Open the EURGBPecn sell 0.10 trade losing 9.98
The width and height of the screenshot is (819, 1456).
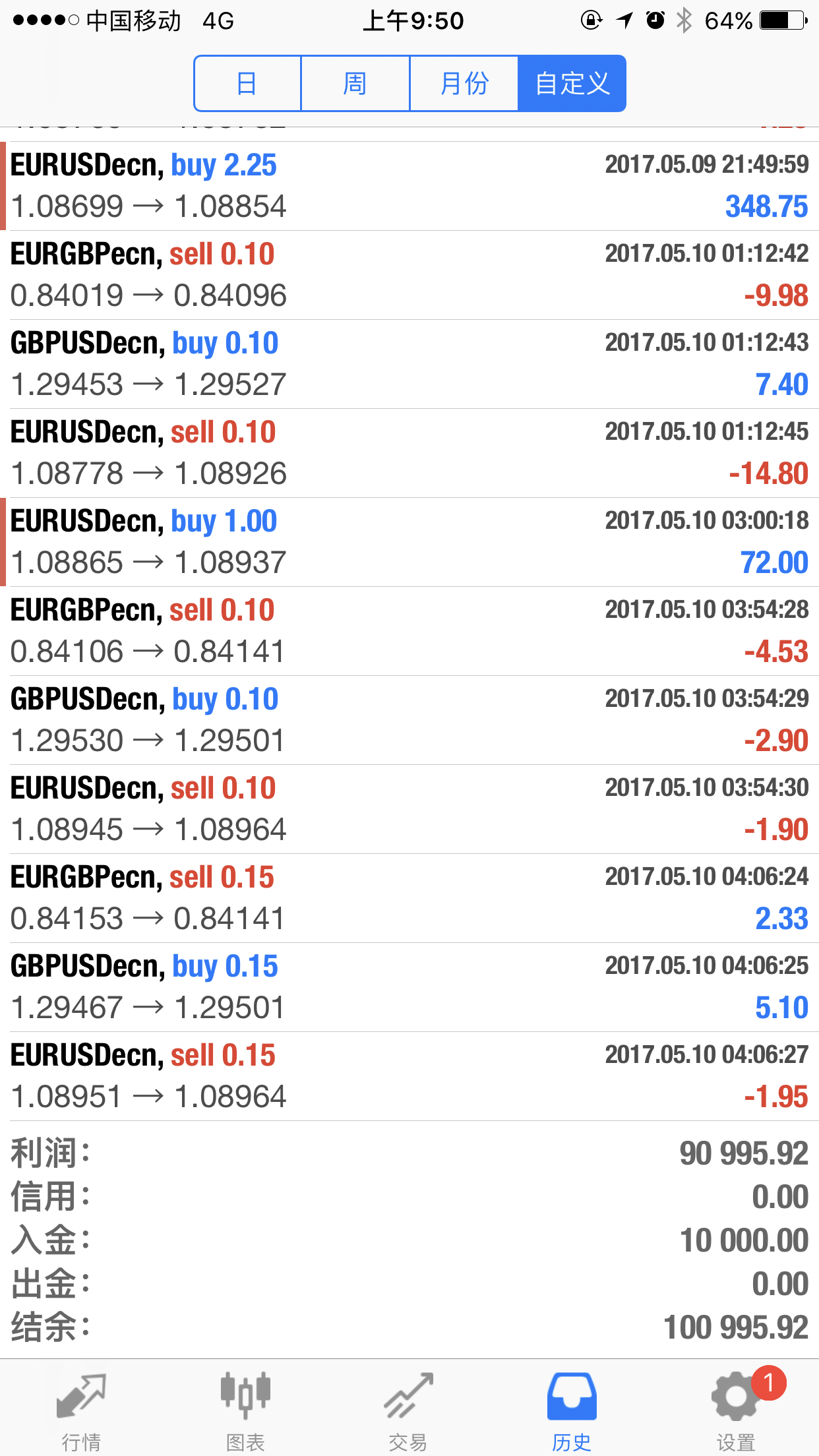(409, 275)
